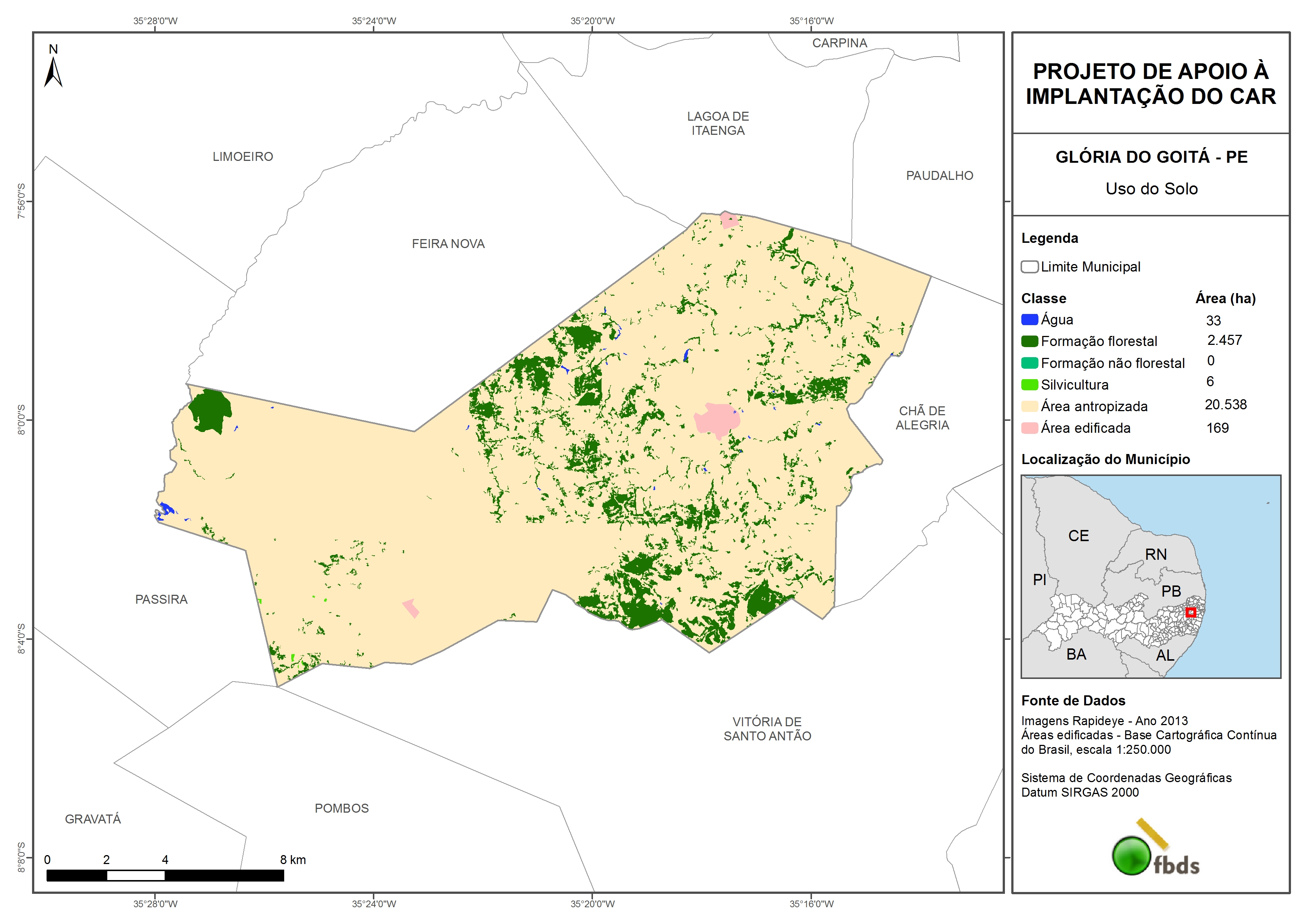Click the Fonte de Dados heading
The width and height of the screenshot is (1307, 924).
click(x=1073, y=700)
